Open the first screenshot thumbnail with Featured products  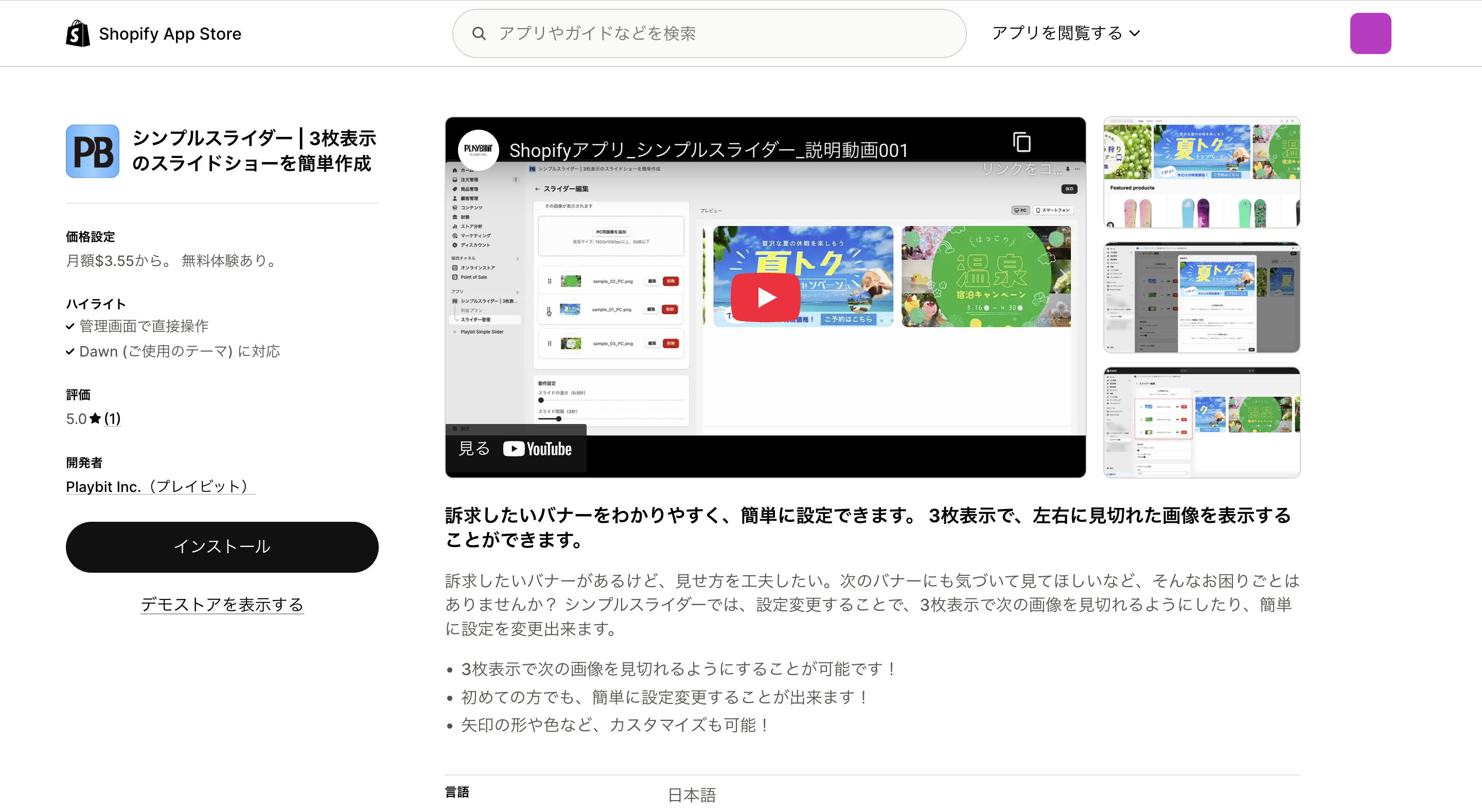(x=1201, y=172)
